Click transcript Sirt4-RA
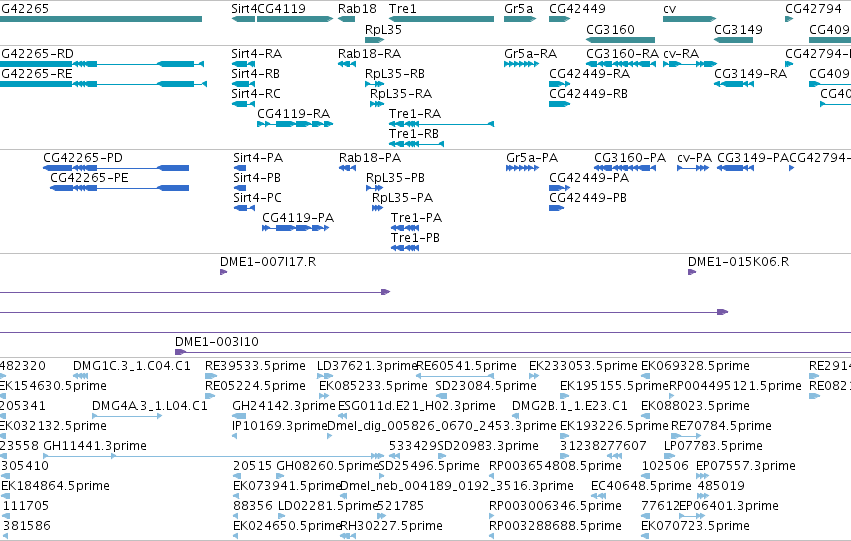Viewport: 851px width, 541px height. (x=243, y=64)
